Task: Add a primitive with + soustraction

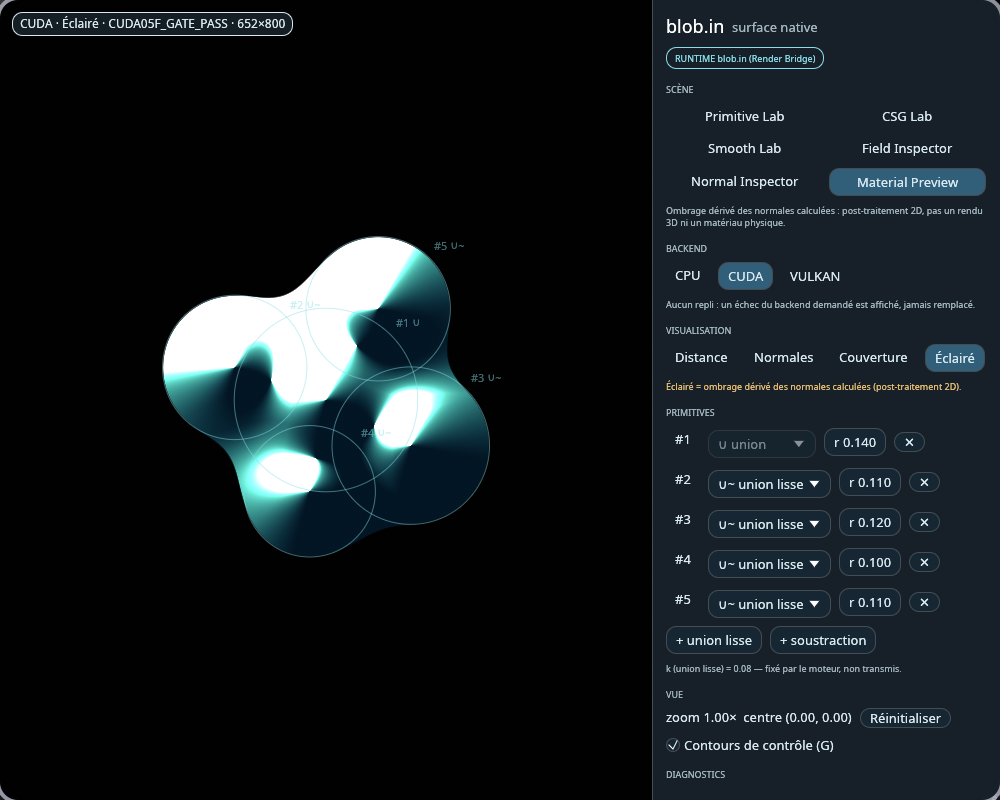Action: pos(823,641)
